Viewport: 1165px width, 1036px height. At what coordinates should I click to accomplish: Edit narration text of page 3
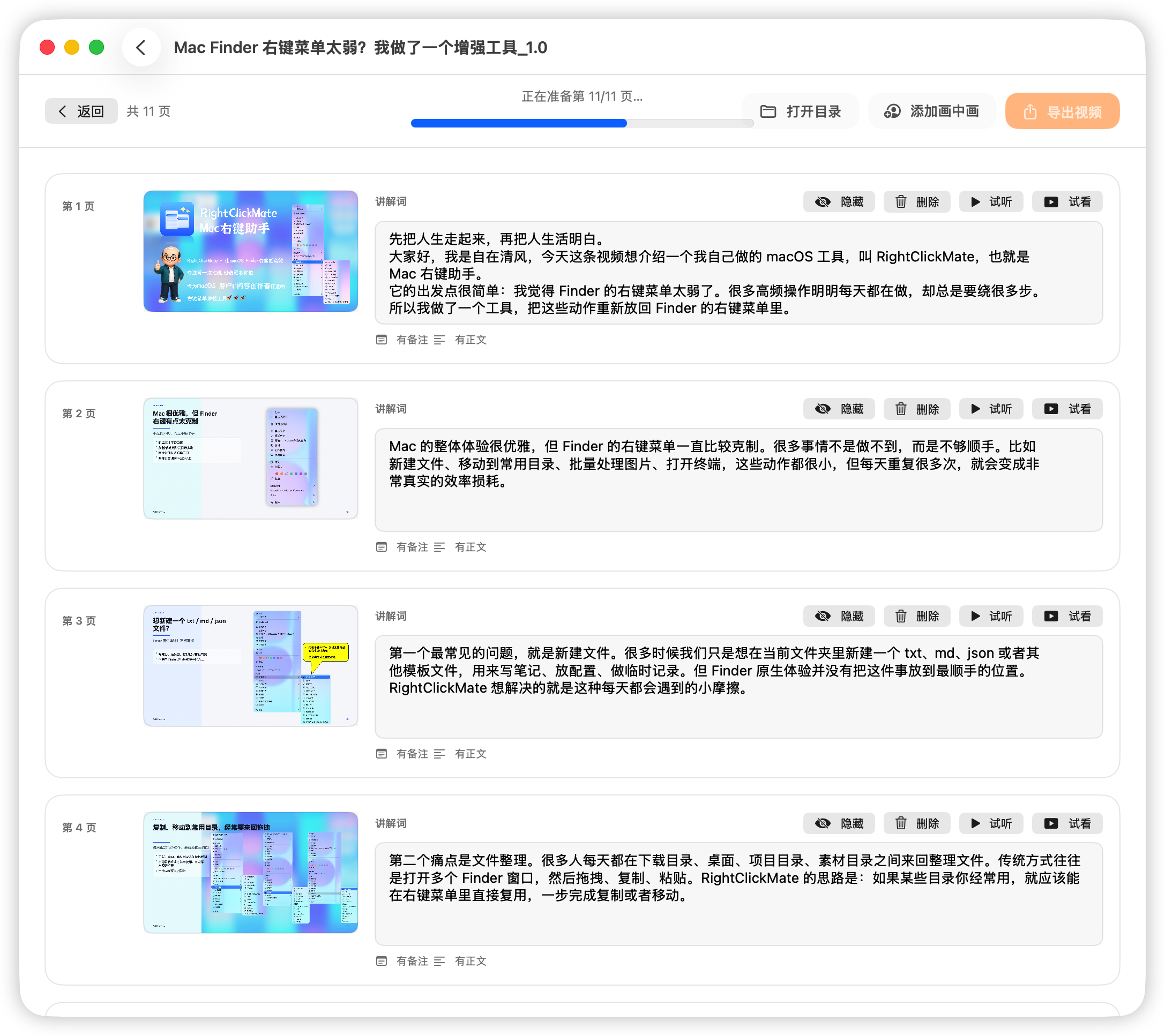click(x=738, y=687)
